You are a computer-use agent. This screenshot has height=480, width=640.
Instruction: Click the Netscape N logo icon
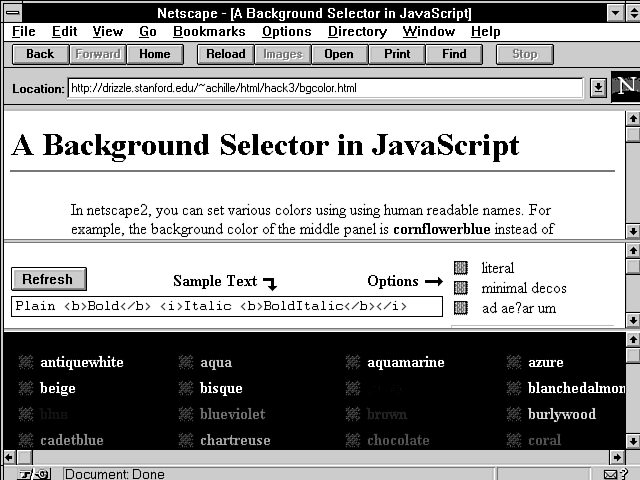click(625, 87)
